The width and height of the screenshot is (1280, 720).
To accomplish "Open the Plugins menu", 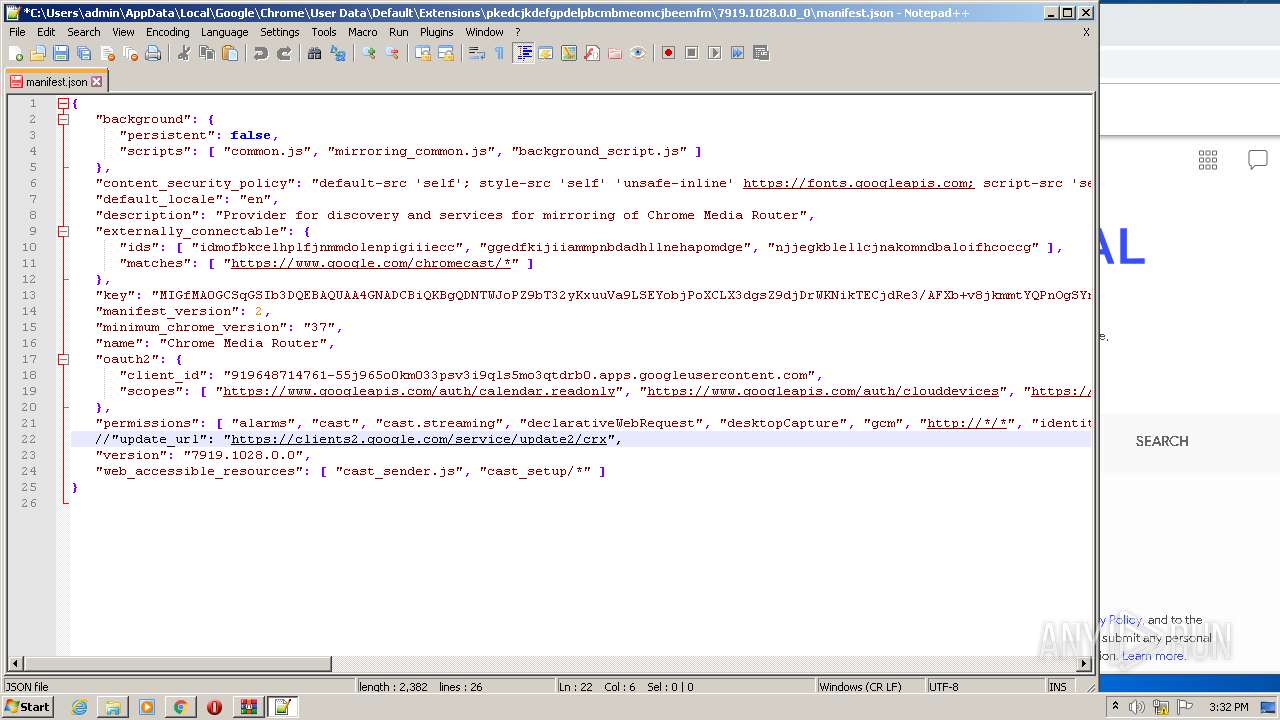I will pyautogui.click(x=436, y=32).
